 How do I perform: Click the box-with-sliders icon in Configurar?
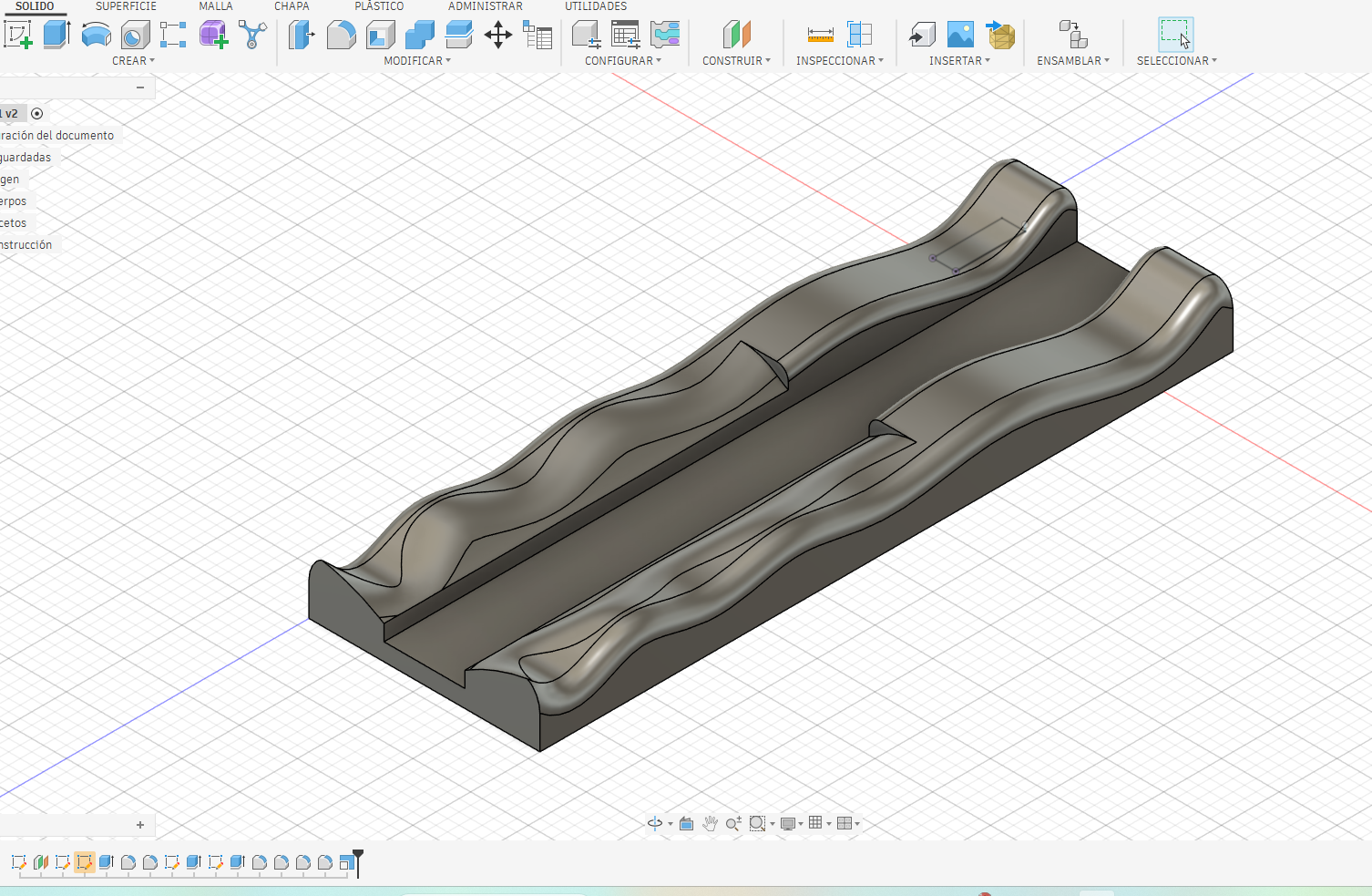click(x=586, y=35)
